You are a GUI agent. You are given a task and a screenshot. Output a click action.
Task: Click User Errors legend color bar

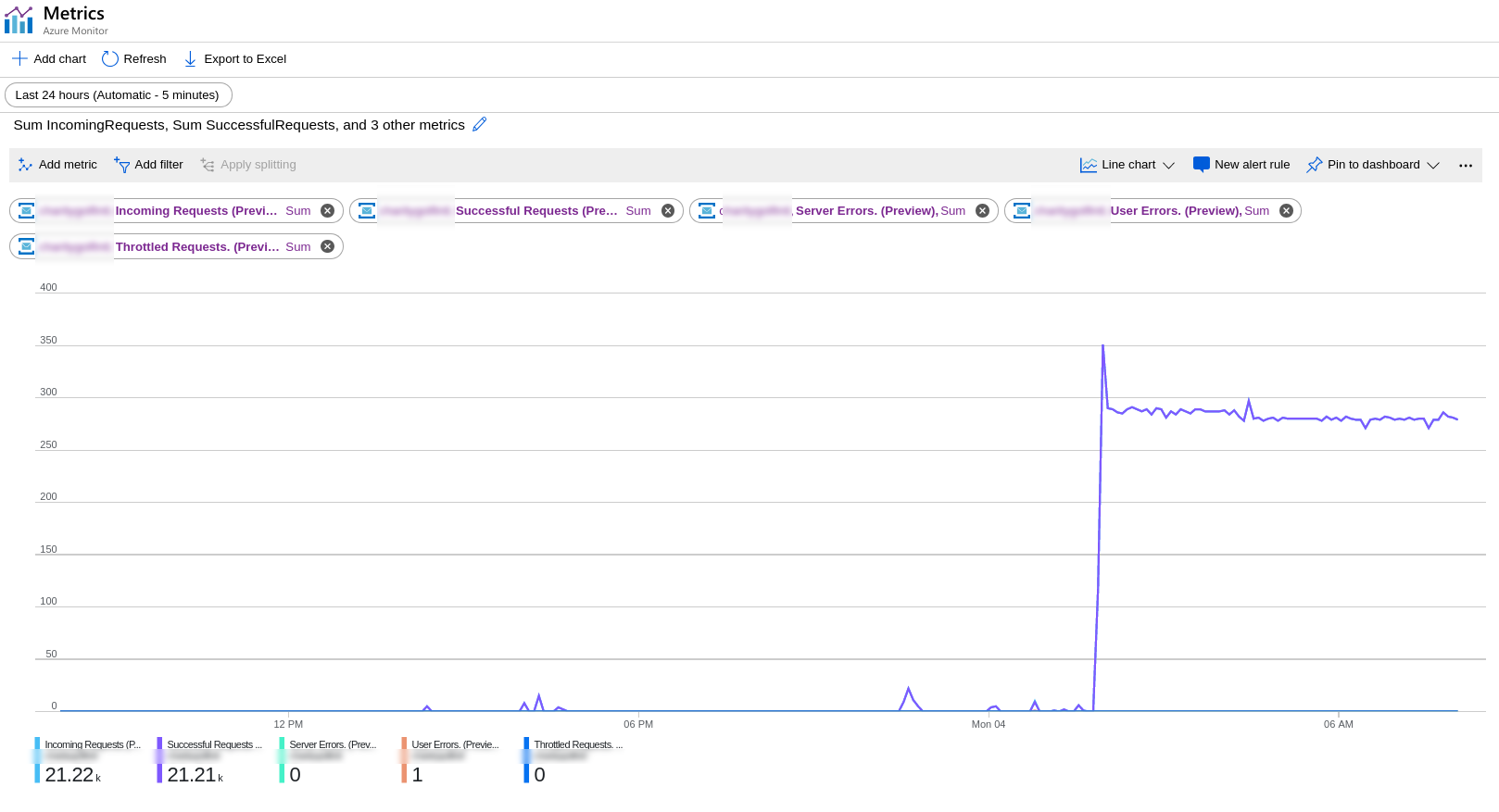[x=404, y=760]
